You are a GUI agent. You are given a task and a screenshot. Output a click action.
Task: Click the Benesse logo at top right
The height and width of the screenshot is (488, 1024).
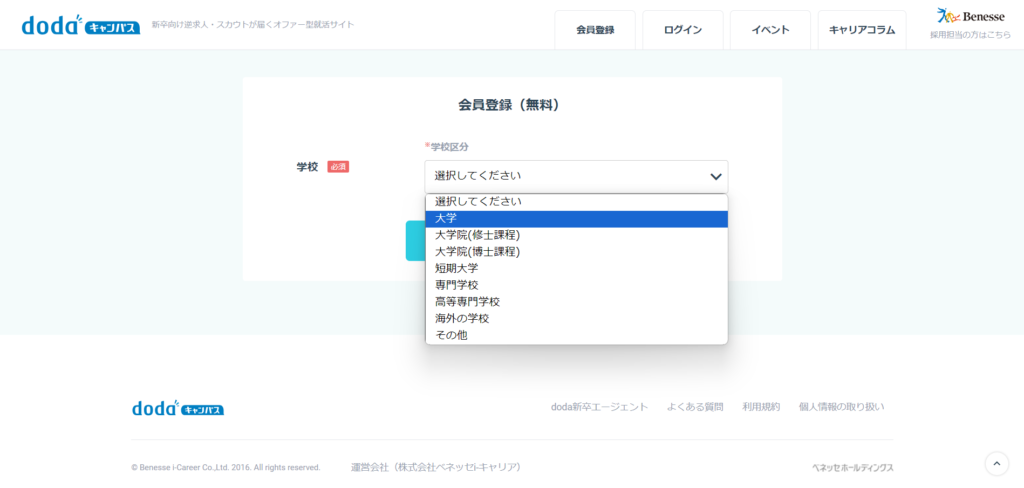970,16
